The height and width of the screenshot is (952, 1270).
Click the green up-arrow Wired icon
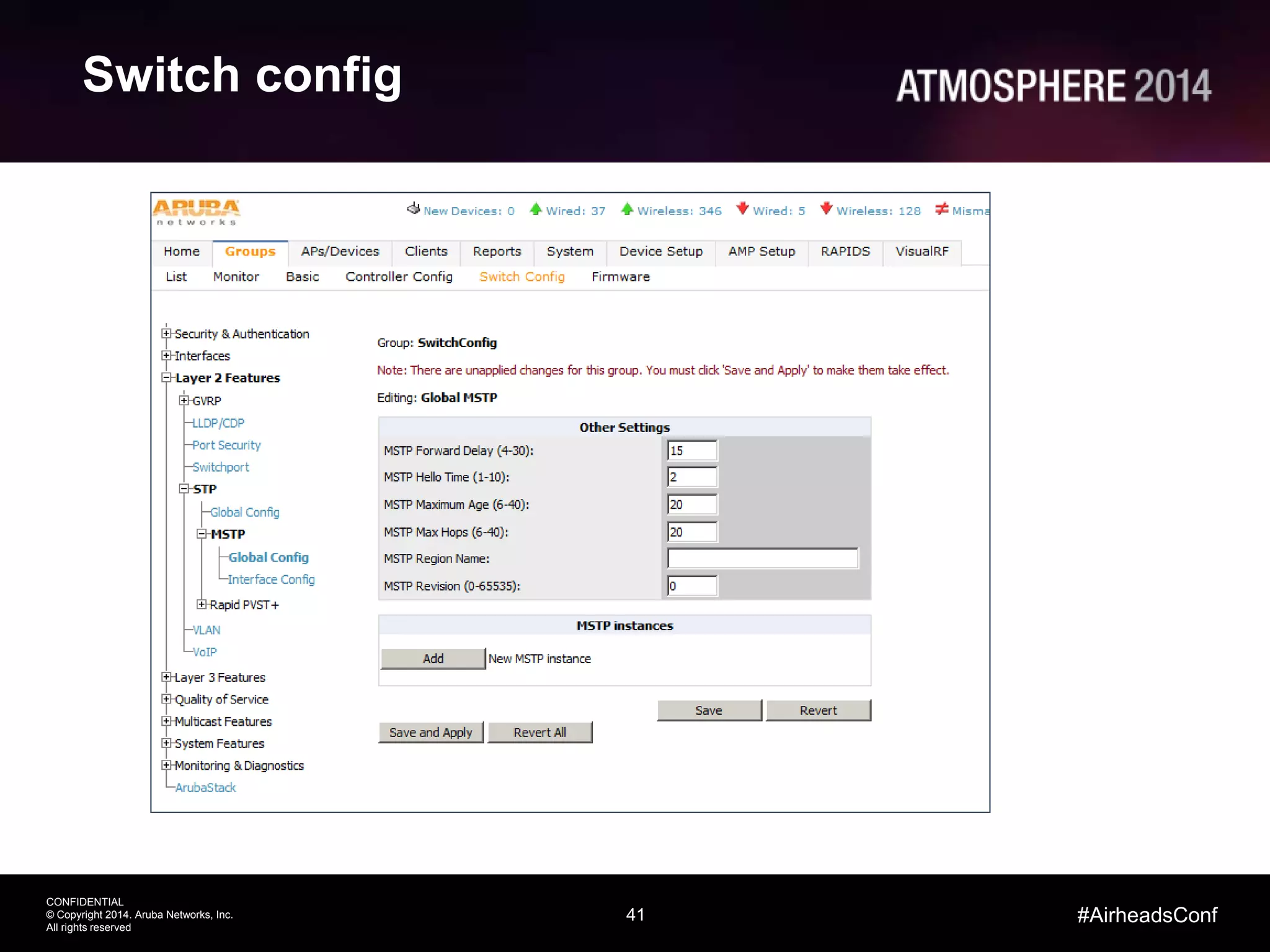click(x=536, y=209)
